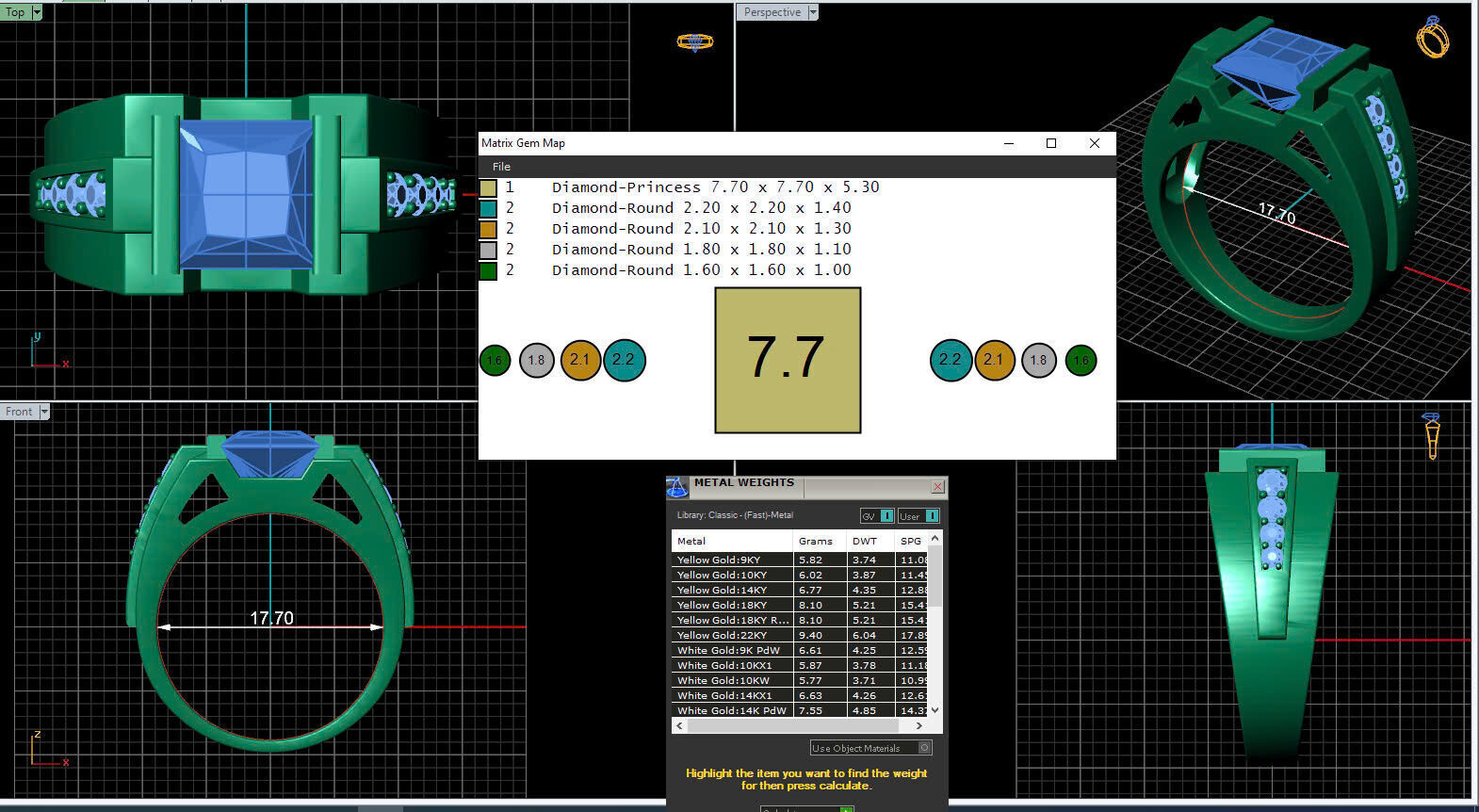Click the metal list scroll-down arrow
1479x812 pixels.
point(935,710)
